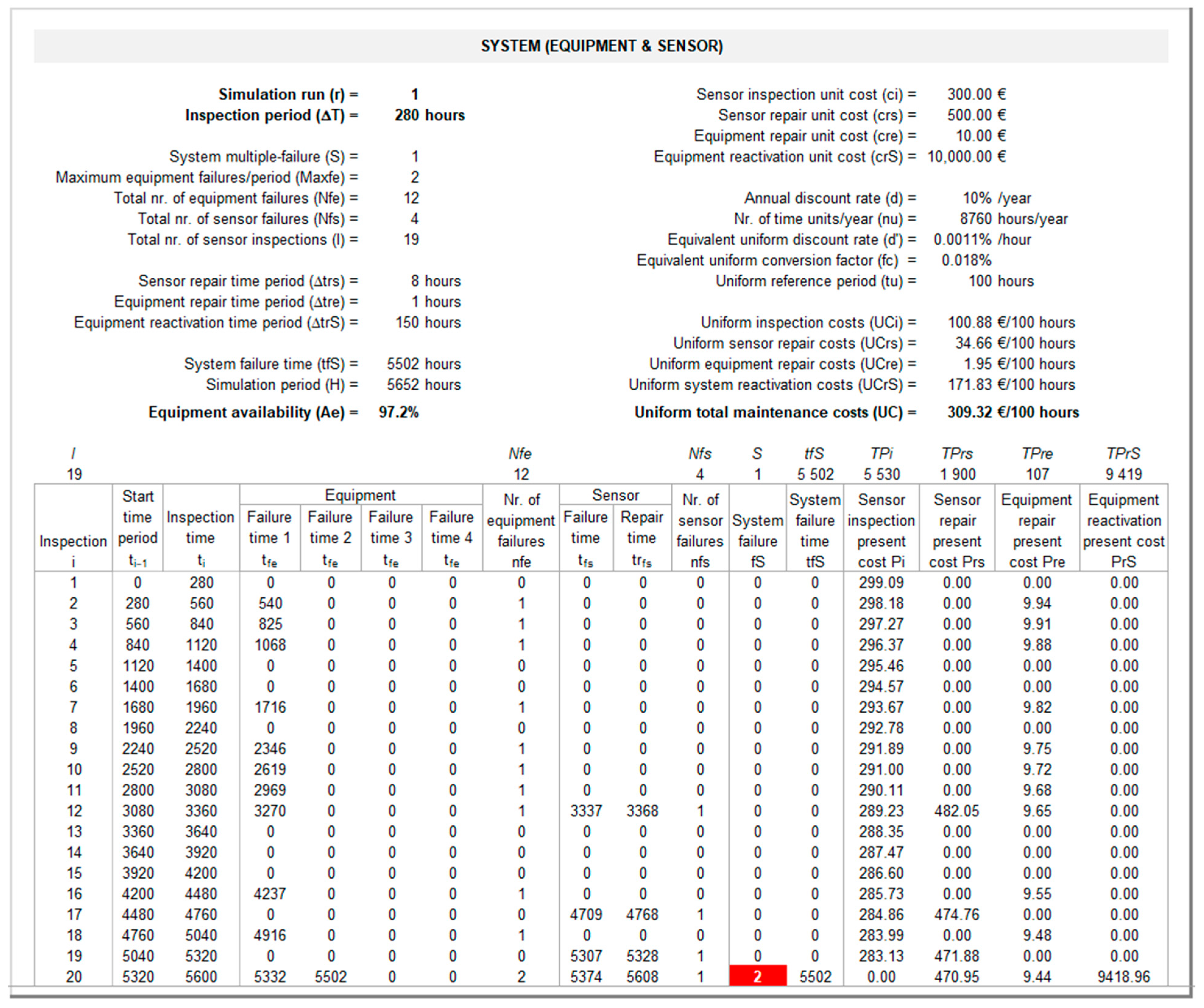
Task: Select the Inspection time column header
Action: click(200, 528)
